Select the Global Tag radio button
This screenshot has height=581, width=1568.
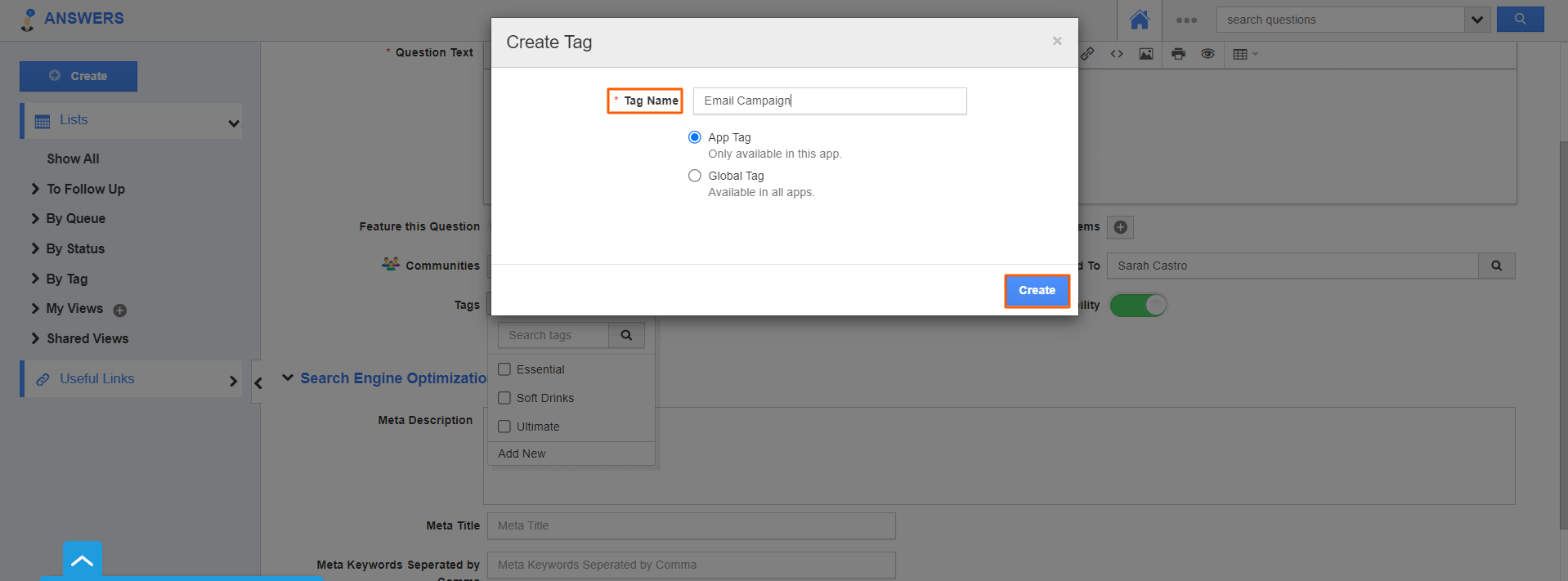(x=695, y=176)
